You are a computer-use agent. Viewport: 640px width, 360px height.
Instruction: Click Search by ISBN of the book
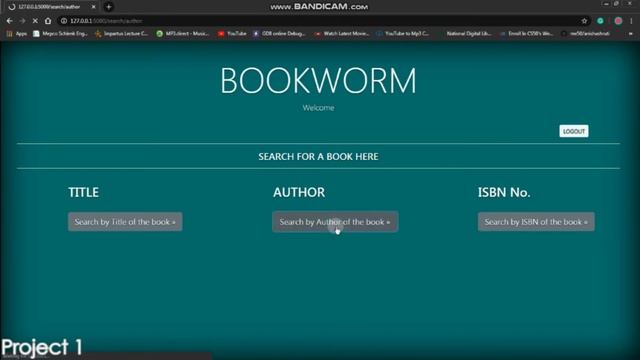(536, 222)
